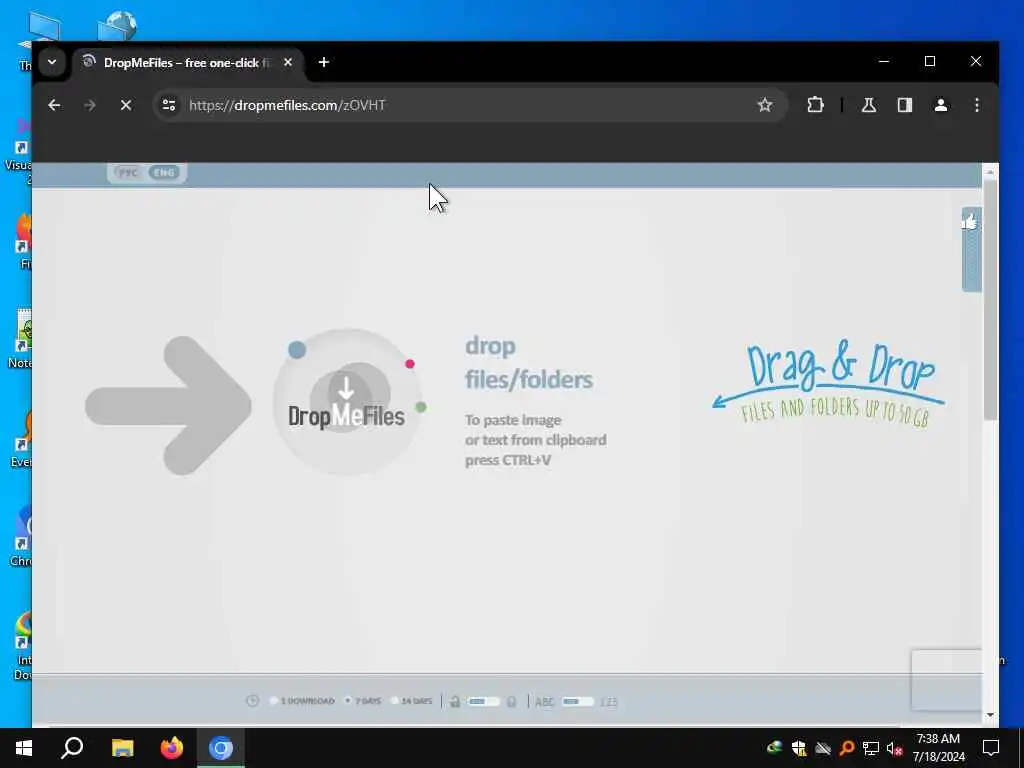This screenshot has width=1024, height=768.
Task: Open a new browser tab
Action: [324, 62]
